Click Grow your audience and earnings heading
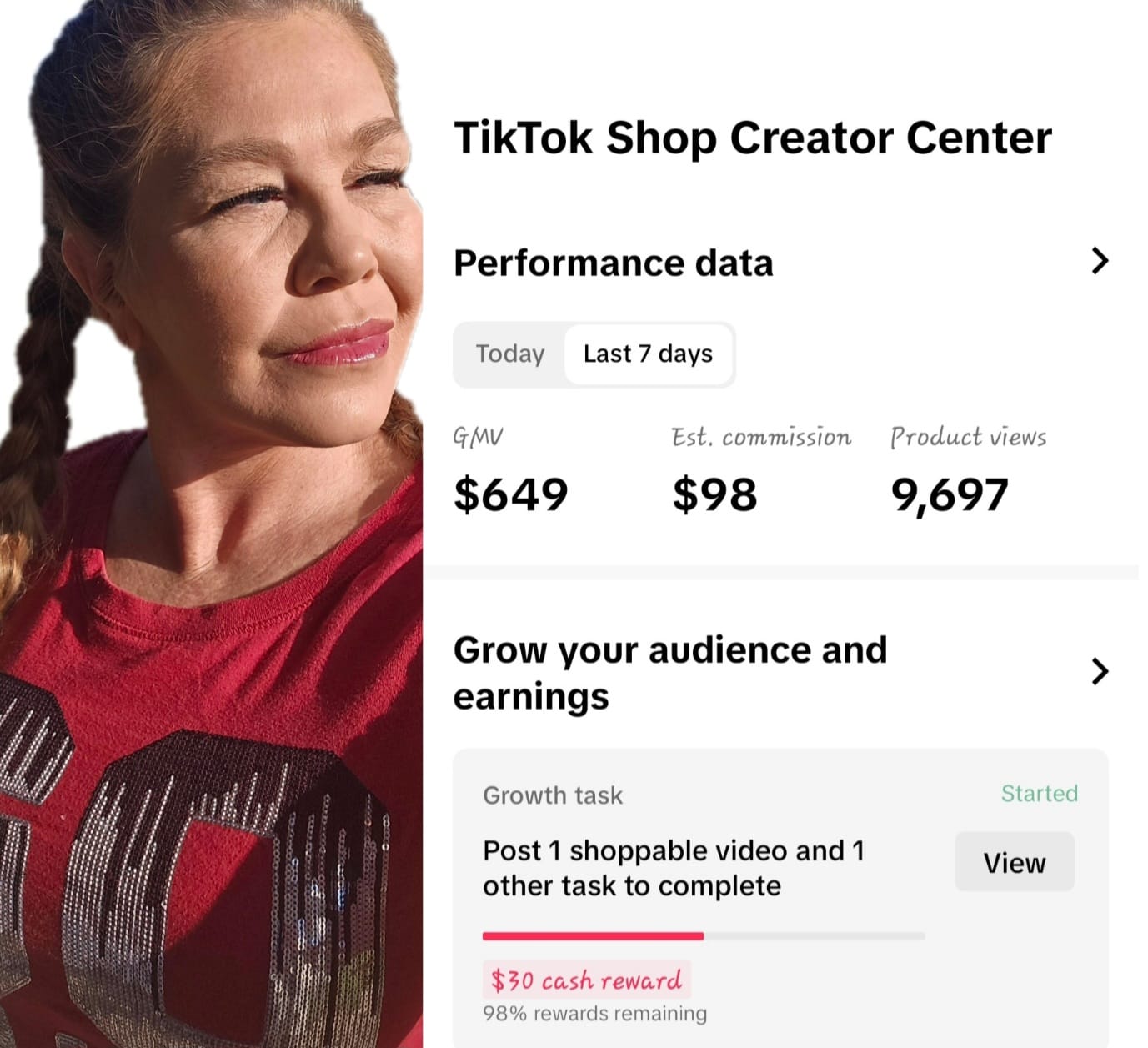The width and height of the screenshot is (1148, 1048). click(670, 673)
